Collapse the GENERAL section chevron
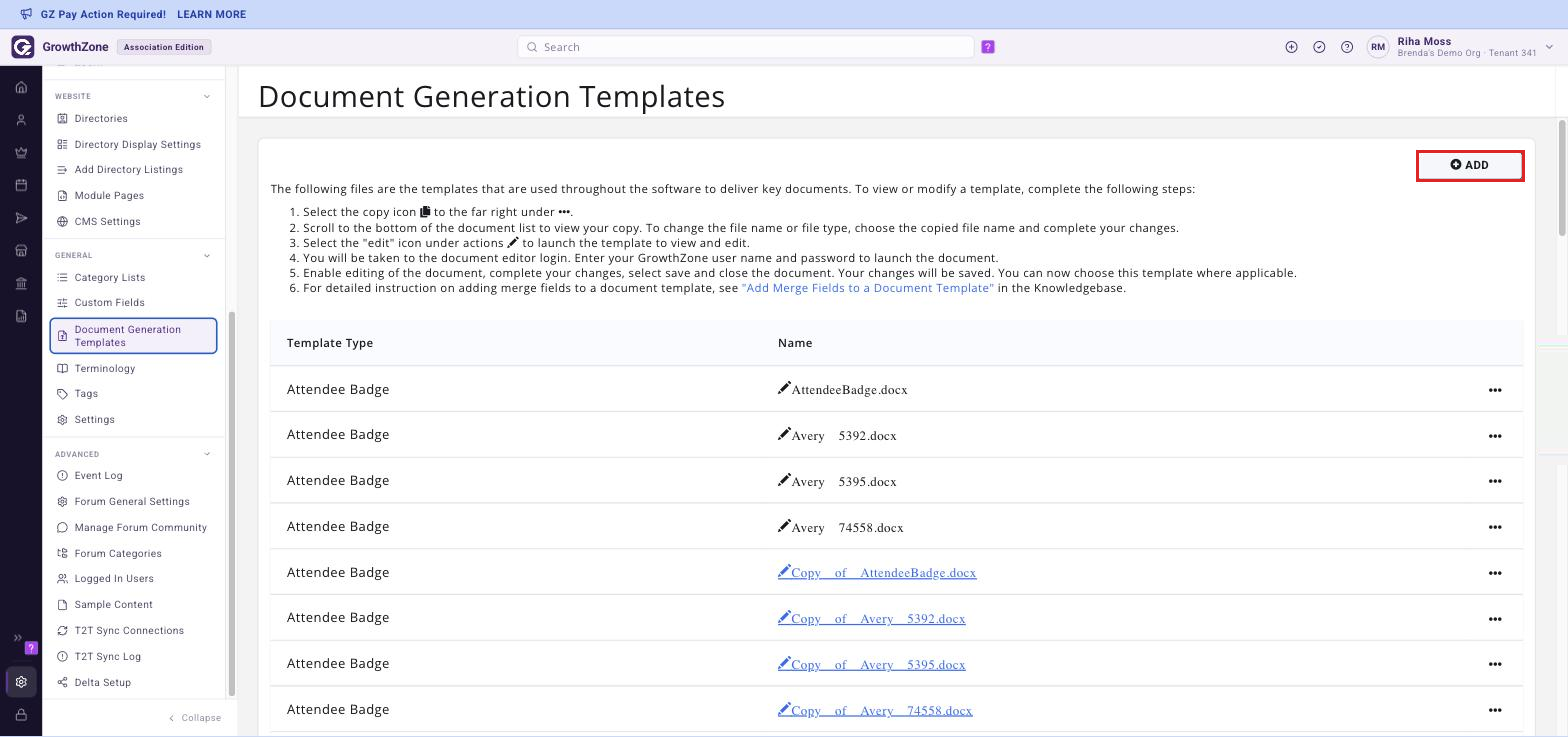1568x737 pixels. [207, 255]
